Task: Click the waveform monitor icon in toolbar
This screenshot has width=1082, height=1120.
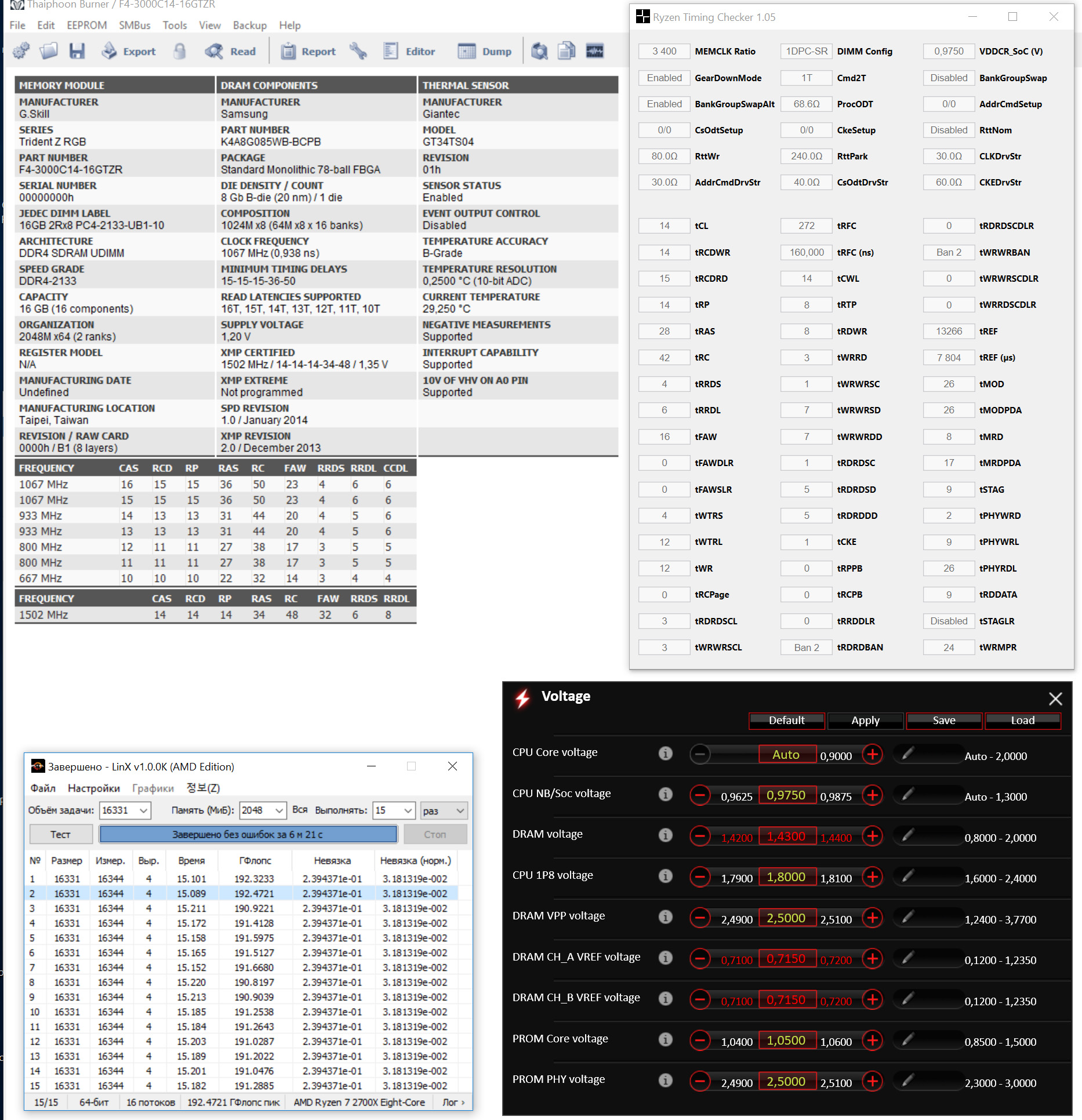Action: point(595,51)
